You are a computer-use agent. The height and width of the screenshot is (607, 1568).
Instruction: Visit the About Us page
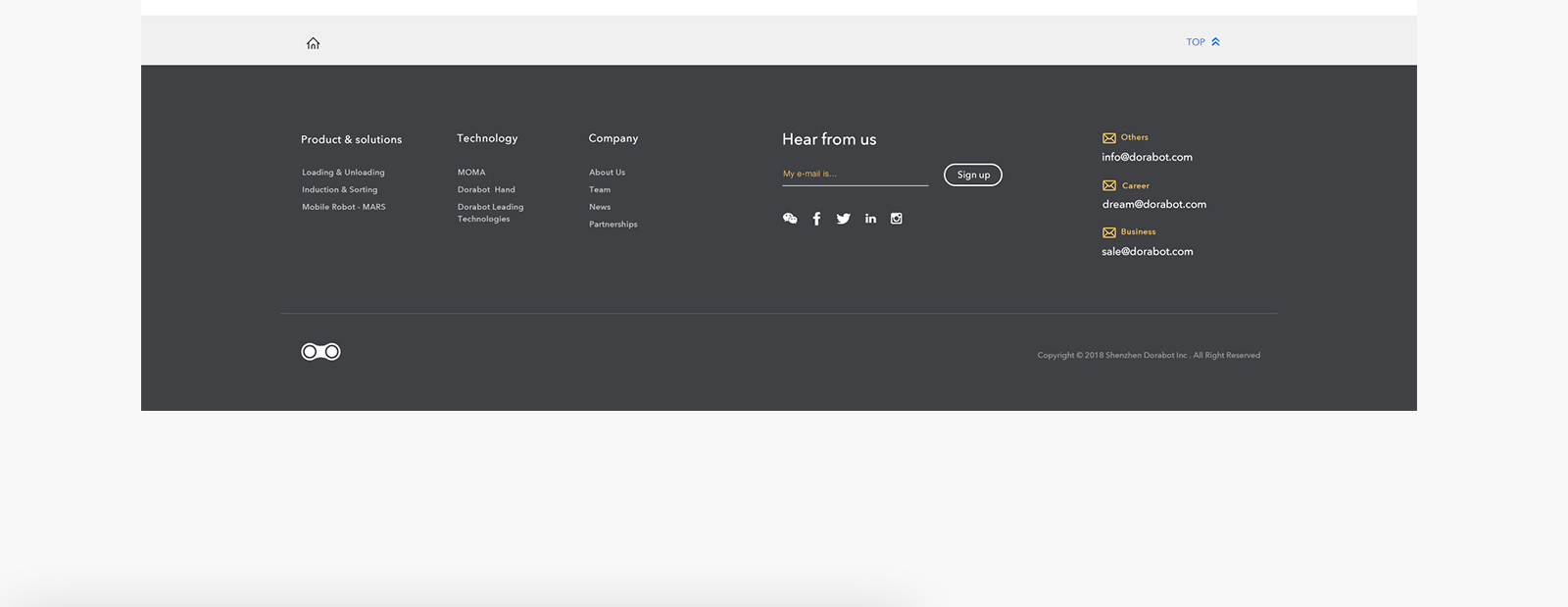(x=607, y=173)
